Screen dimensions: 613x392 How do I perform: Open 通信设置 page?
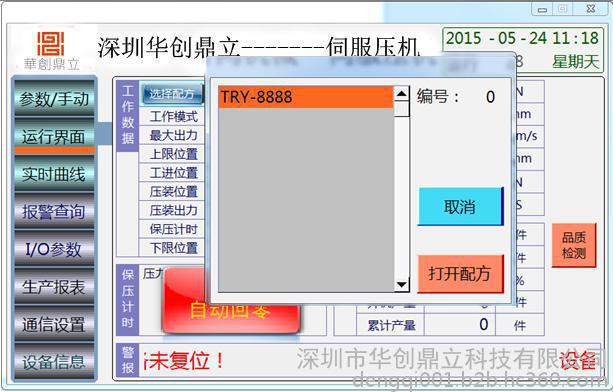coord(54,324)
